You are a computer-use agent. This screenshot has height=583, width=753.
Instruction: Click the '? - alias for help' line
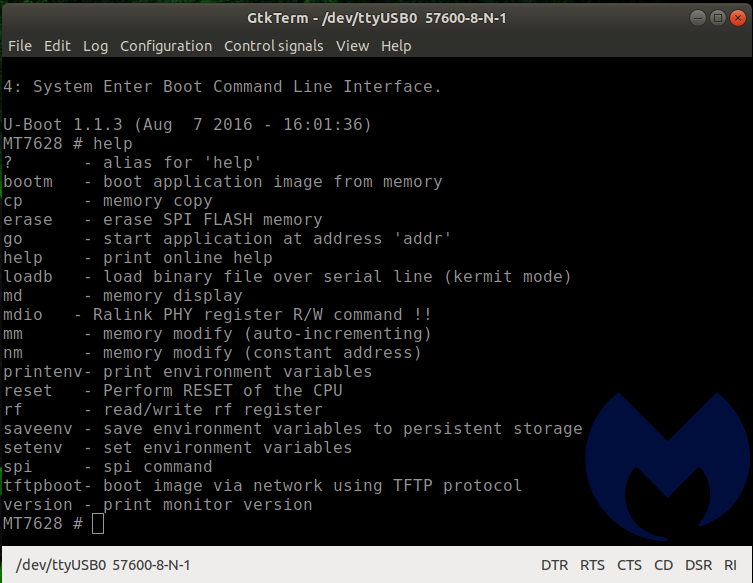tap(133, 163)
